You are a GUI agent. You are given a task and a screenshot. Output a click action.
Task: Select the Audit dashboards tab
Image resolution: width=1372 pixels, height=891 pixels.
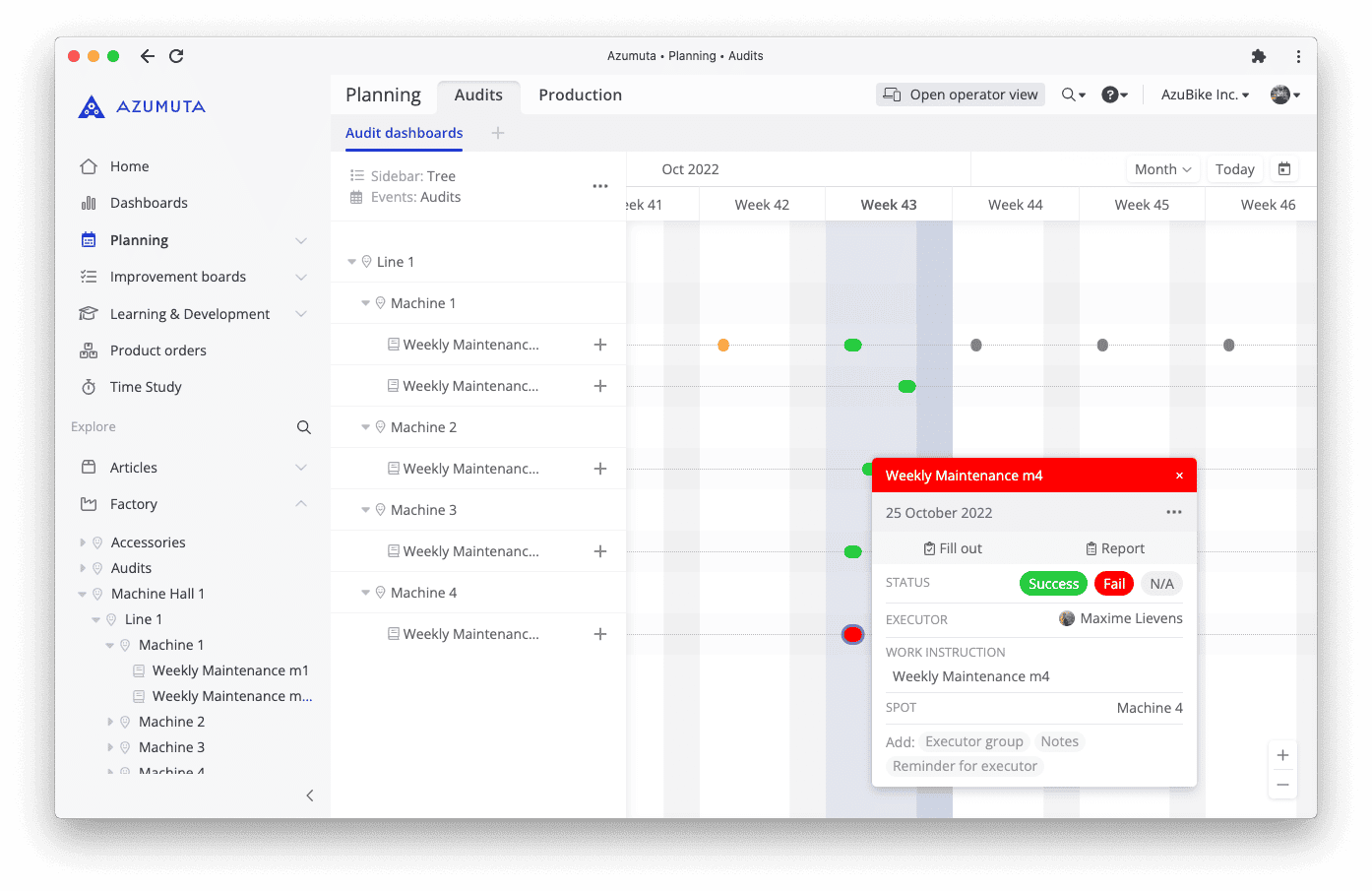click(x=404, y=133)
